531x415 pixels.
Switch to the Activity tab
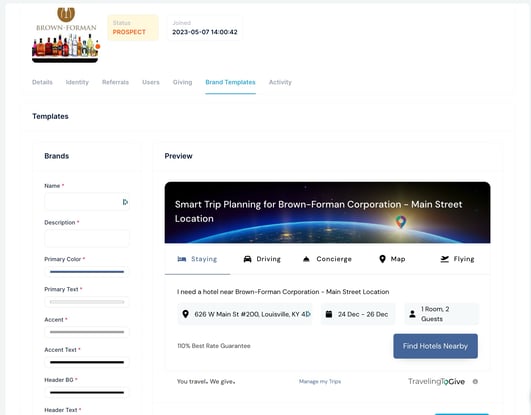(x=280, y=82)
